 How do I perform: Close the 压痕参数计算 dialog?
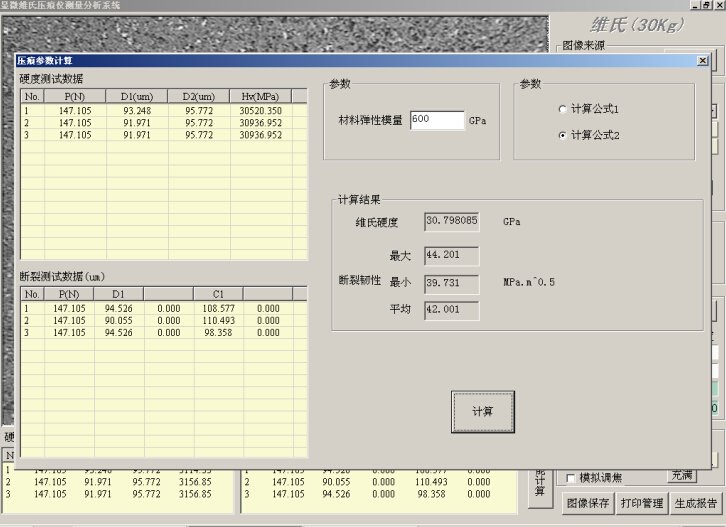pyautogui.click(x=702, y=61)
